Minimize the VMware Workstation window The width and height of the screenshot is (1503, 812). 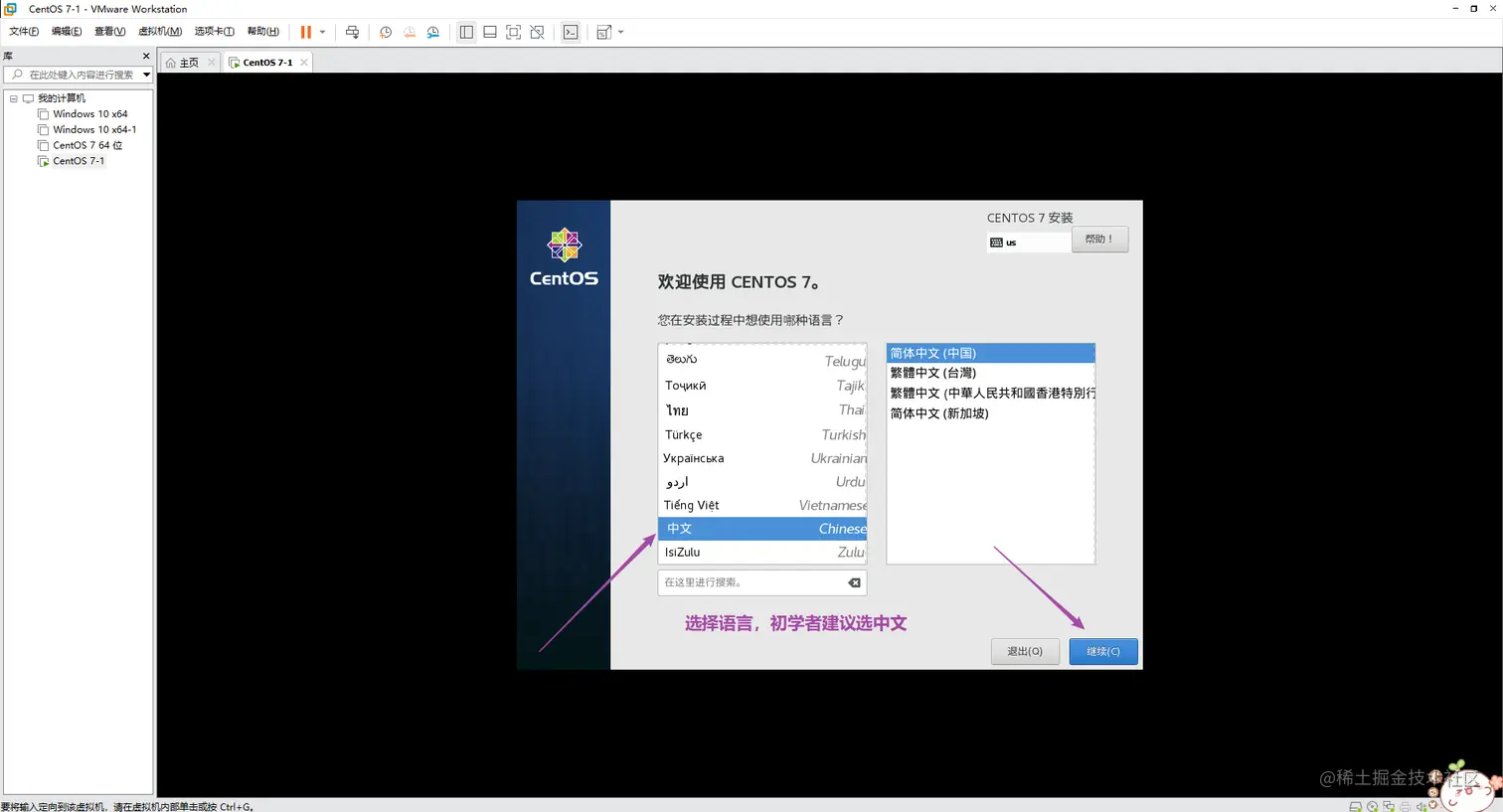(1455, 9)
